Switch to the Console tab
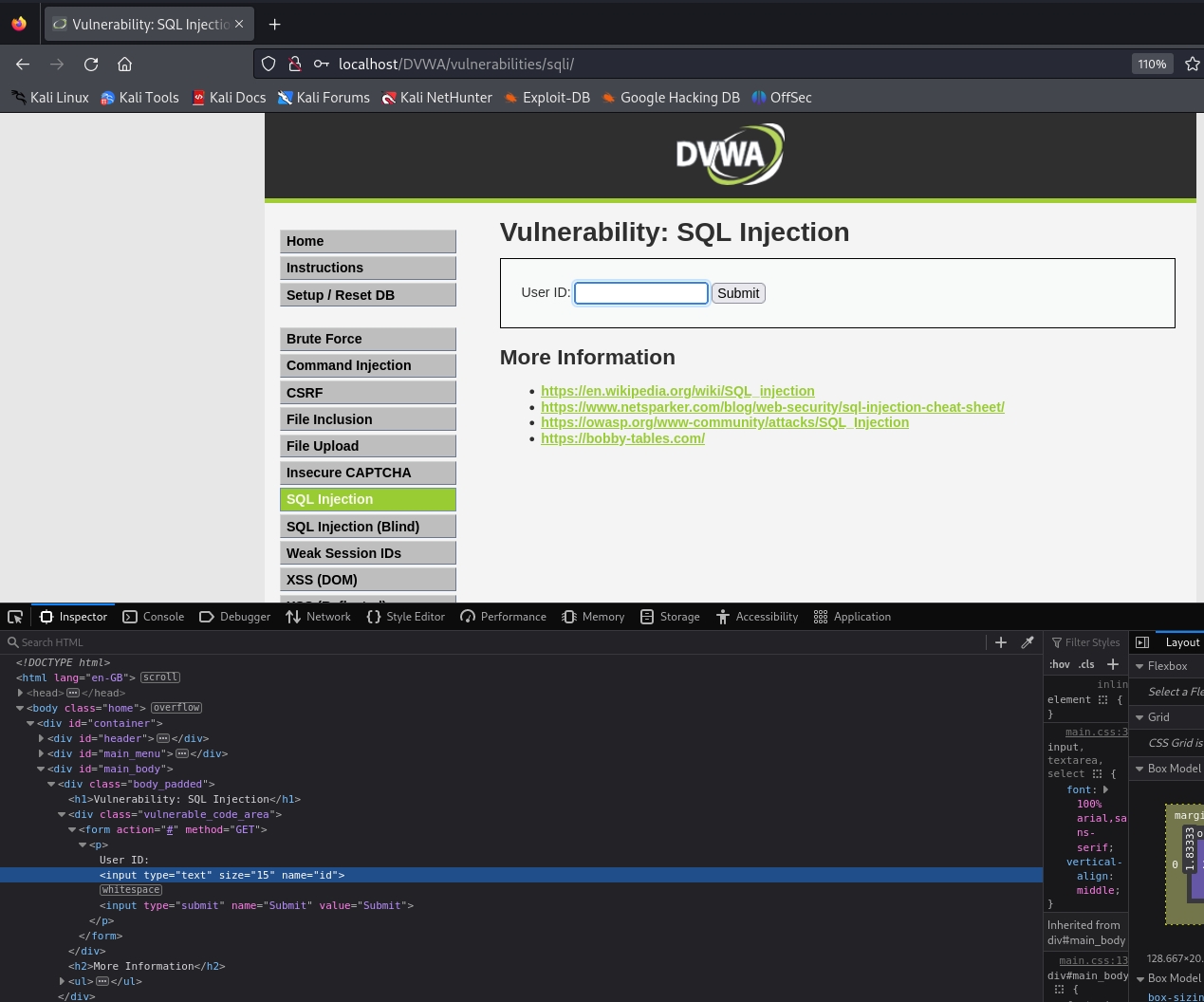1204x1002 pixels. (x=154, y=617)
